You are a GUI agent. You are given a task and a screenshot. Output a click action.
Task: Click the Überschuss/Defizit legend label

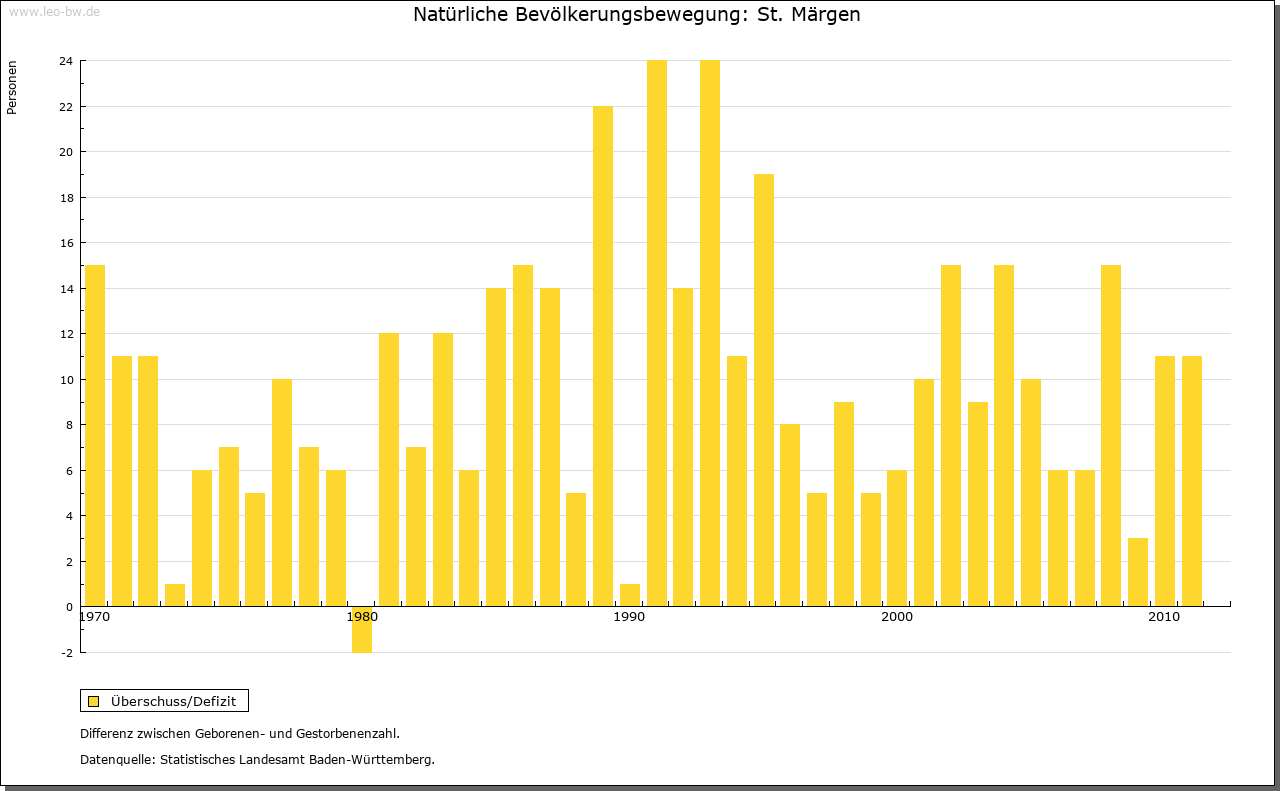click(173, 701)
